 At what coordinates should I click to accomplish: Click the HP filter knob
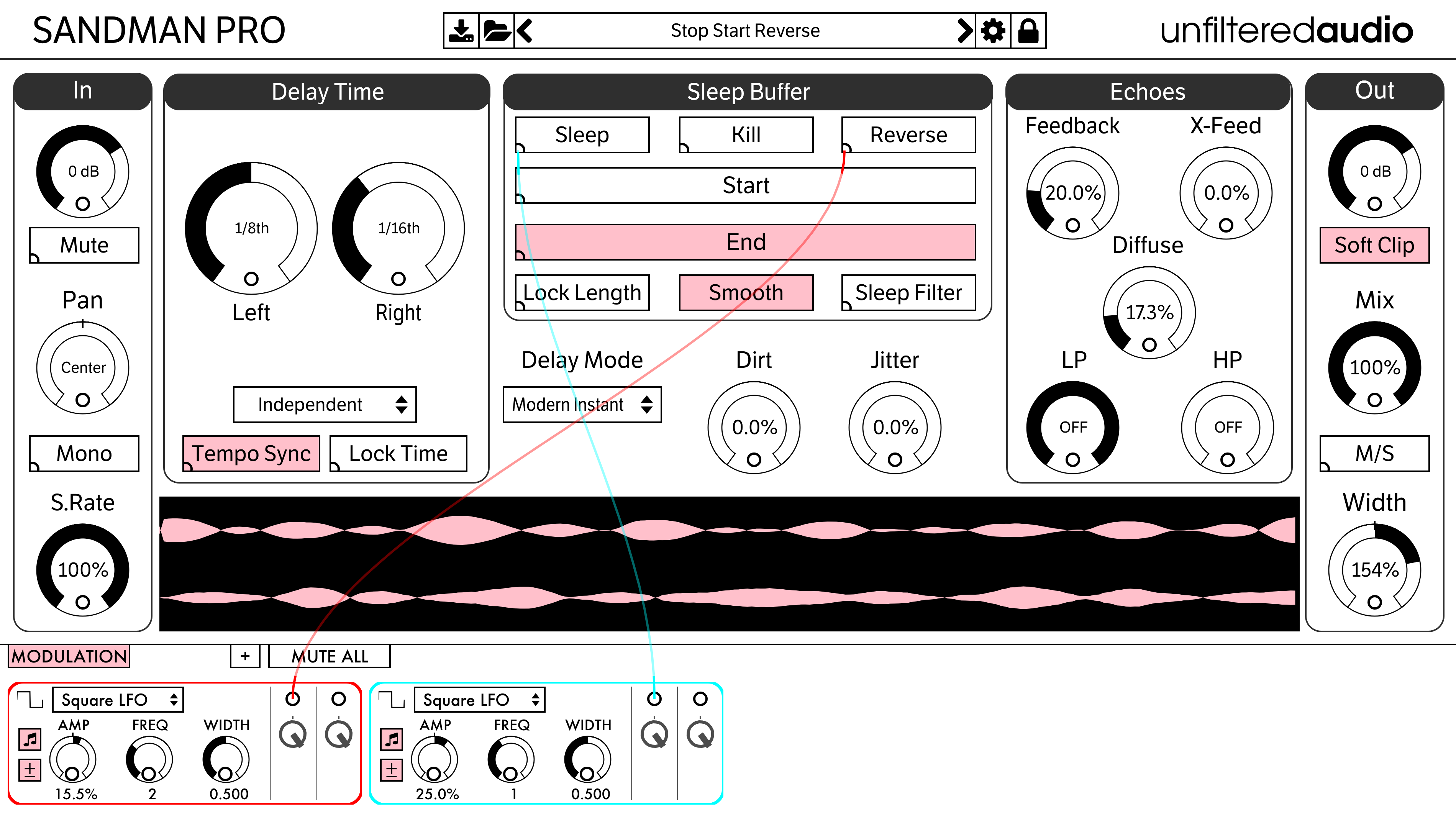click(x=1228, y=427)
